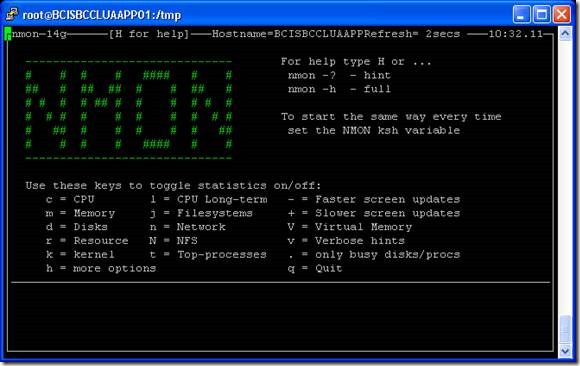
Task: Click the 'Hostname=BCISBCCLUAAPP' text
Action: tap(288, 34)
